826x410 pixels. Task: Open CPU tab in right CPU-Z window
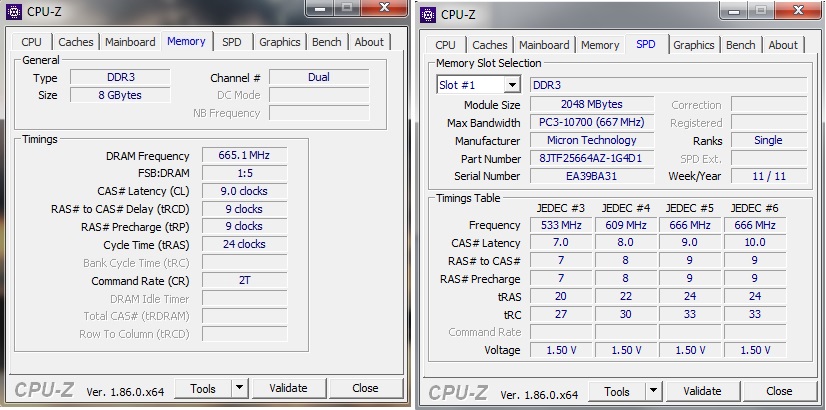click(446, 45)
